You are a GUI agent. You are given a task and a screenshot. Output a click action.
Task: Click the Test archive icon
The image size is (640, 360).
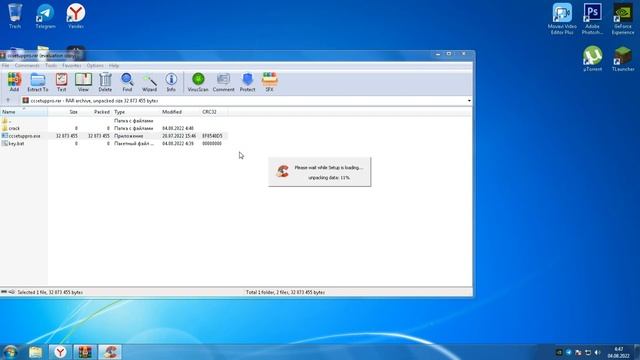62,82
